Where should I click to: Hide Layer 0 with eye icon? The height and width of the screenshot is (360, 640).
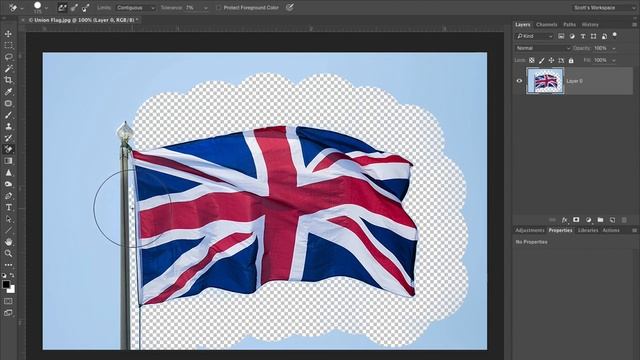coord(519,81)
